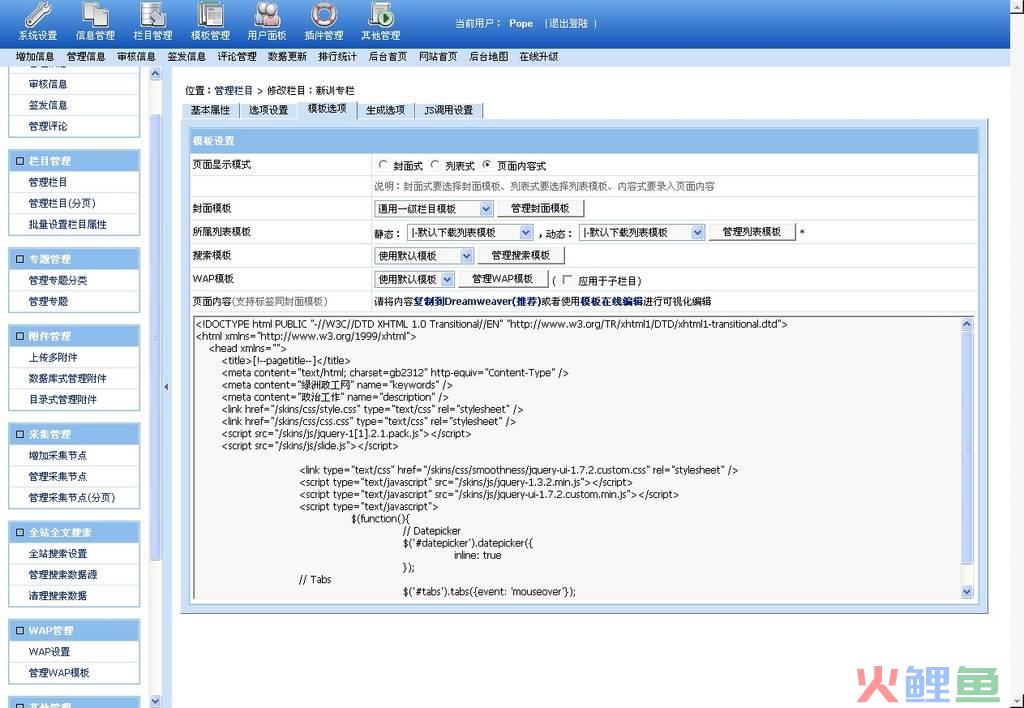Screen dimensions: 1024x708
Task: Select the 封面式 display mode
Action: coord(383,165)
